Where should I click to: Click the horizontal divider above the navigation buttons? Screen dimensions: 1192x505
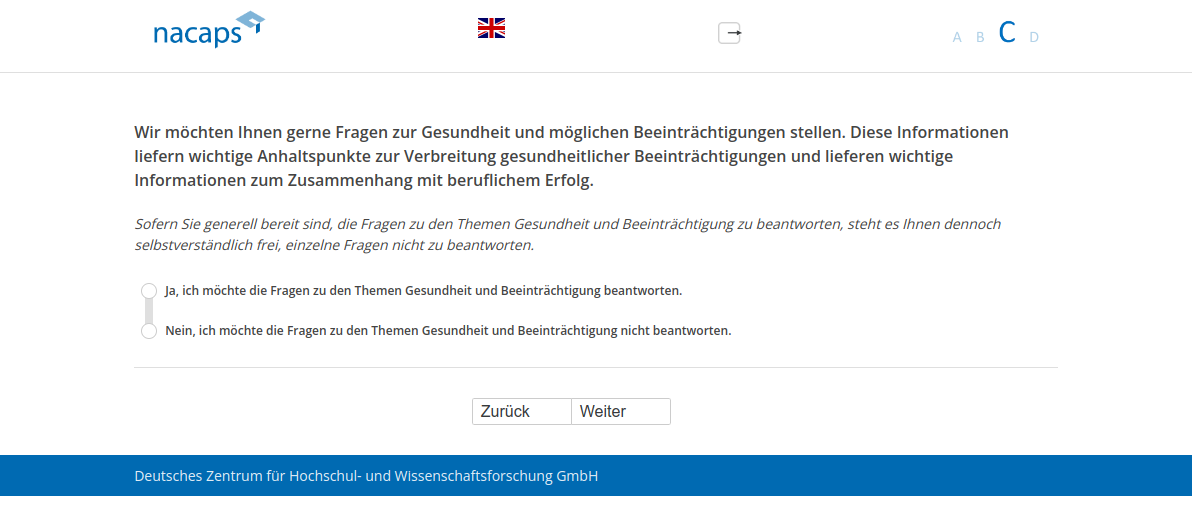[x=595, y=368]
